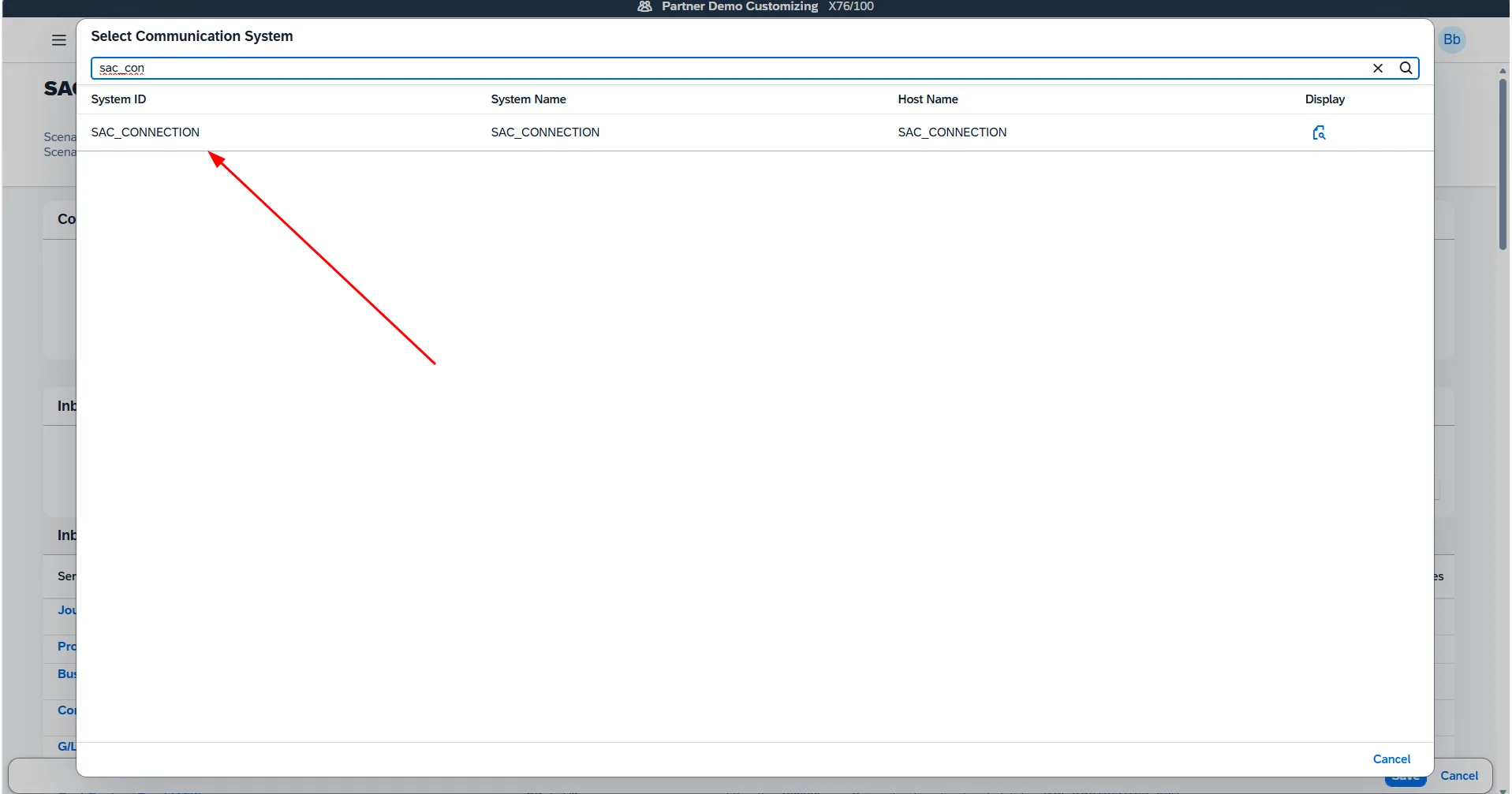Click the Display column header

[x=1325, y=99]
